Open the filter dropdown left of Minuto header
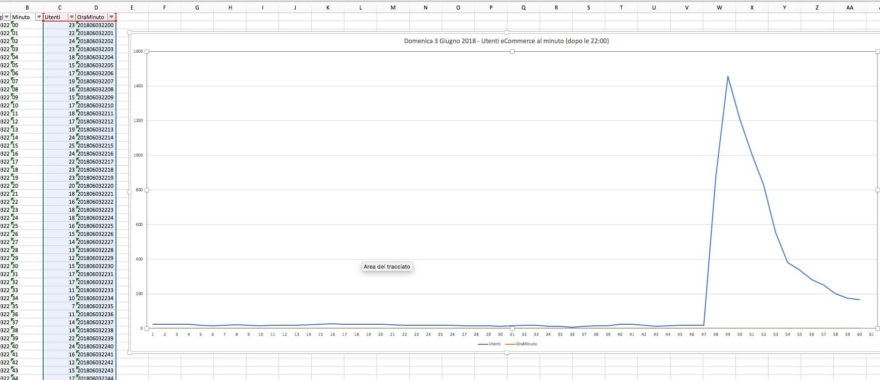Screen dimensions: 880x380 pyautogui.click(x=7, y=17)
